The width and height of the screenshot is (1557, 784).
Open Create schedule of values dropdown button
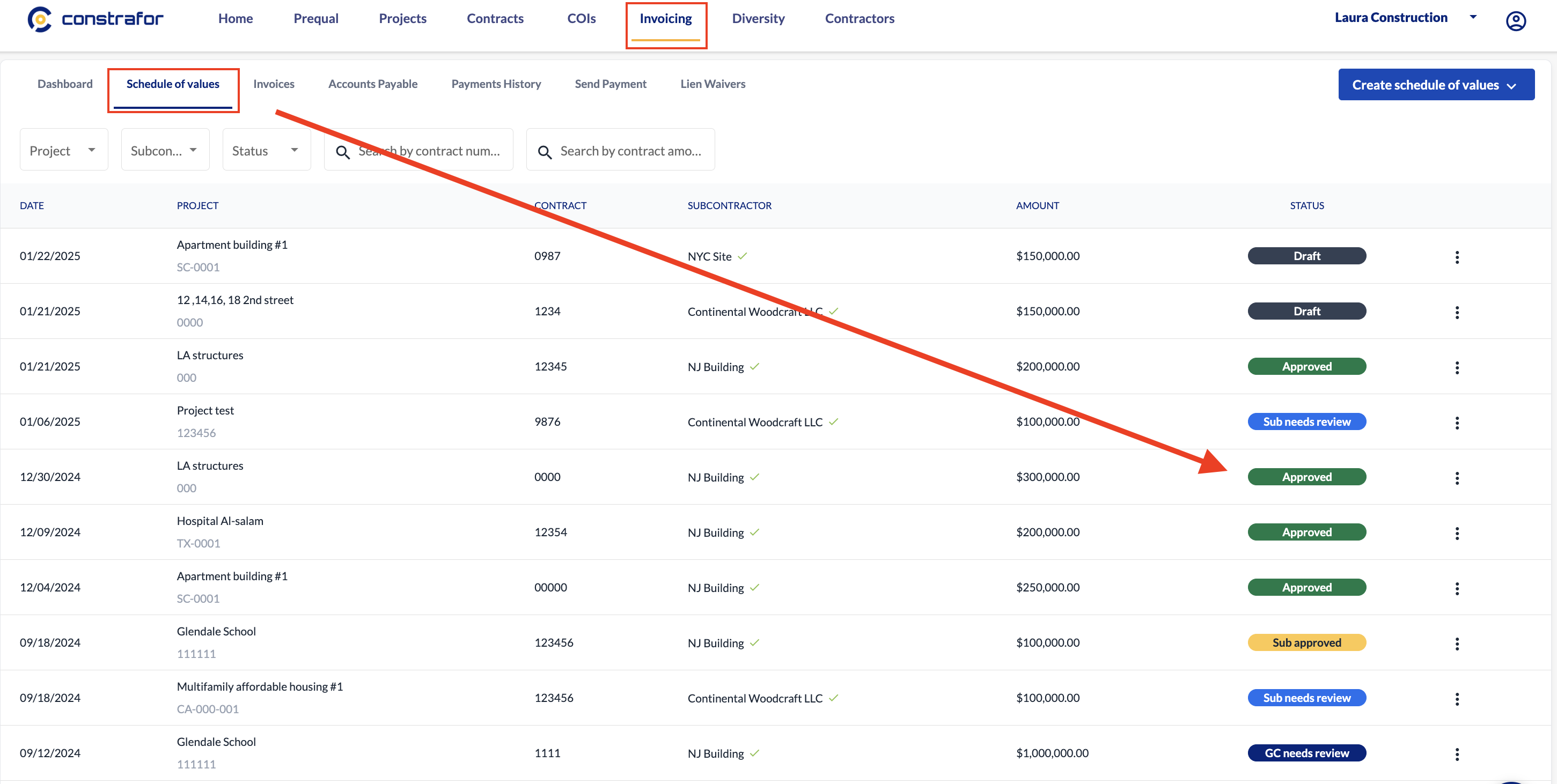pos(1436,85)
